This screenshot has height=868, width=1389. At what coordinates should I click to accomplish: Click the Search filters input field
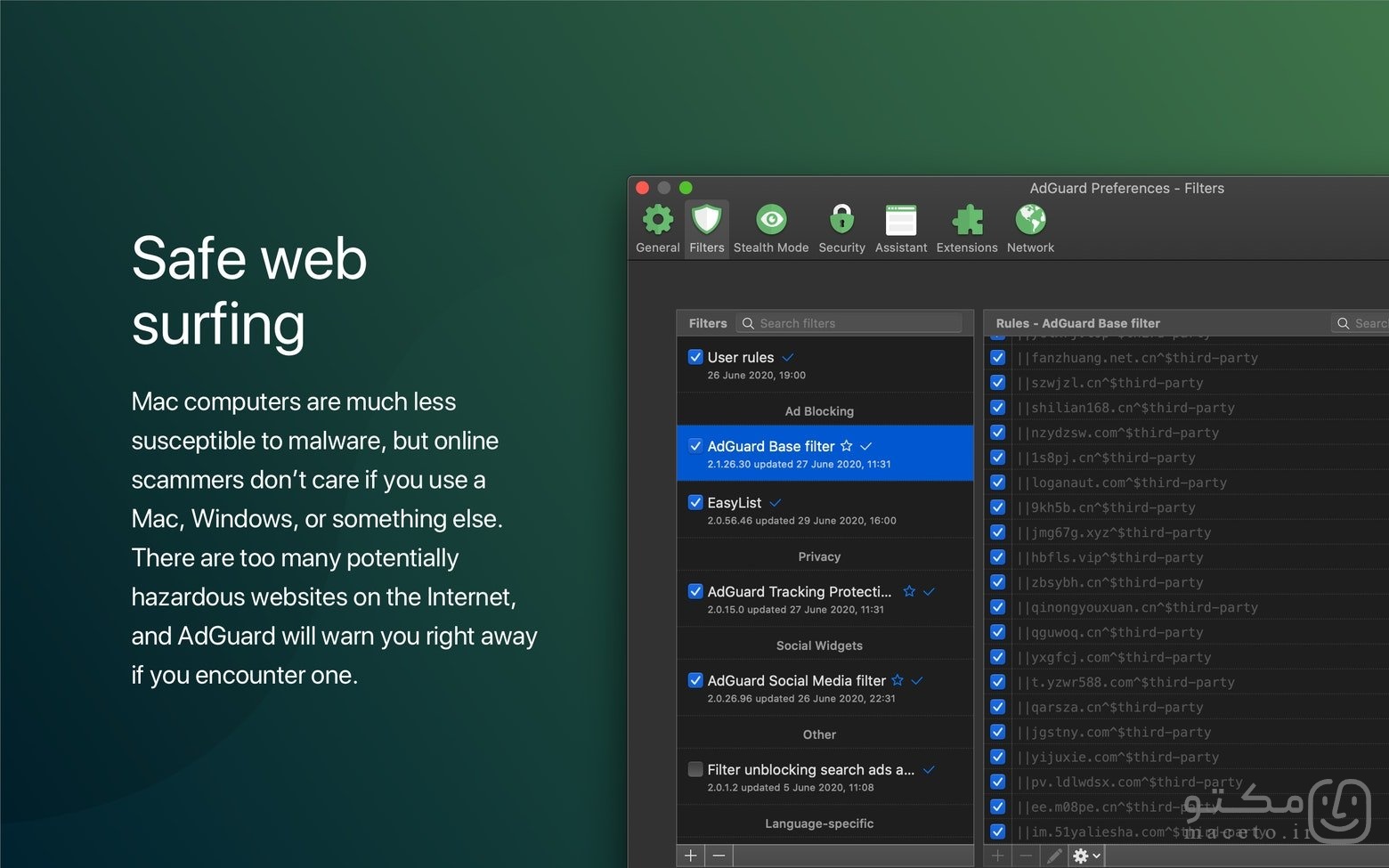click(849, 323)
